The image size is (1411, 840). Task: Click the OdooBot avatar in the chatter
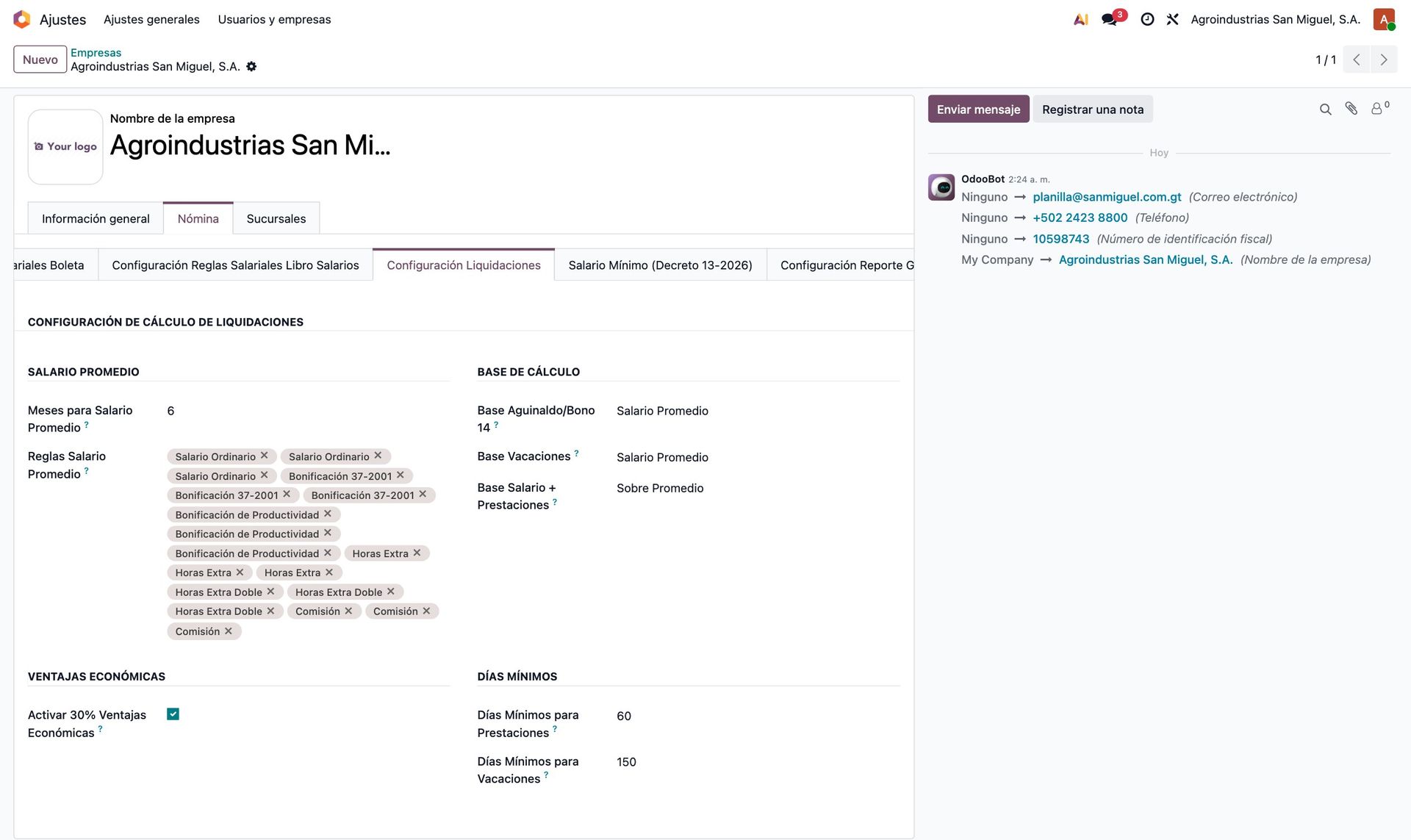tap(941, 187)
